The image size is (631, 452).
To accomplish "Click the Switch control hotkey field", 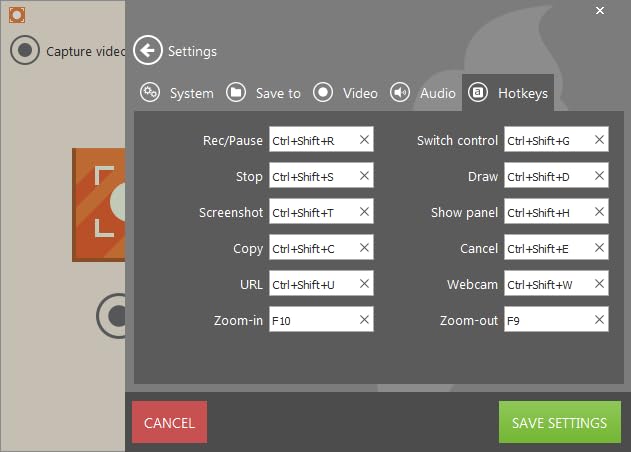I will (556, 139).
